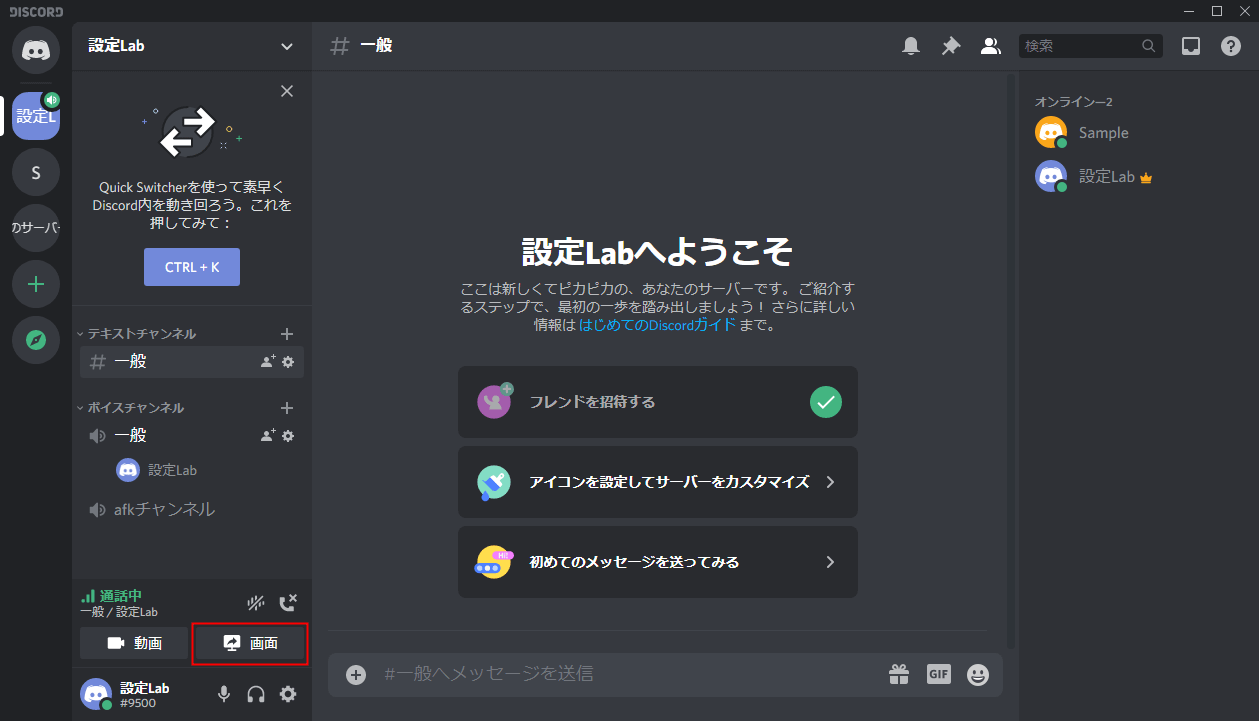Create a channel in テキストチャンネル
The width and height of the screenshot is (1259, 721).
click(x=287, y=334)
